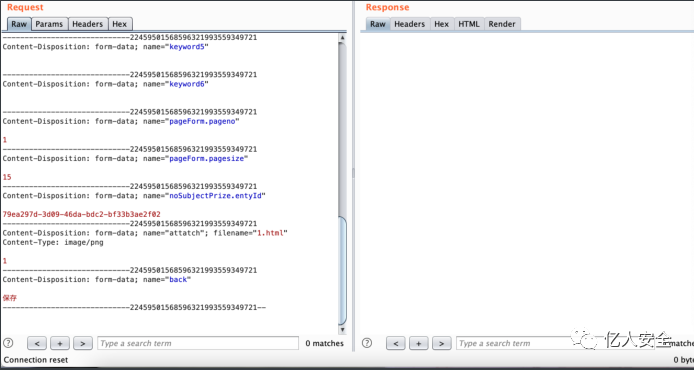Open help icon in Request search bar
Screen dimensions: 694x370
[x=8, y=343]
